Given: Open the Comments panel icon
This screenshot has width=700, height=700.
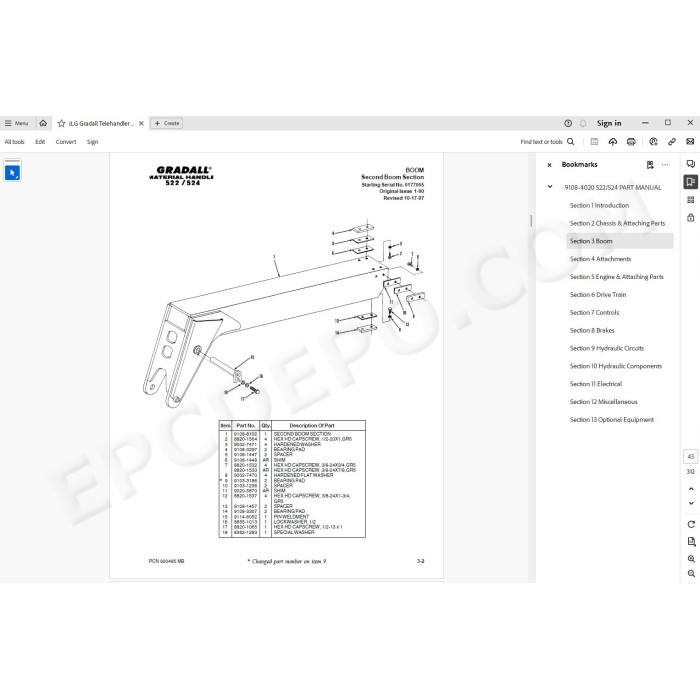Looking at the screenshot, I should tap(691, 164).
